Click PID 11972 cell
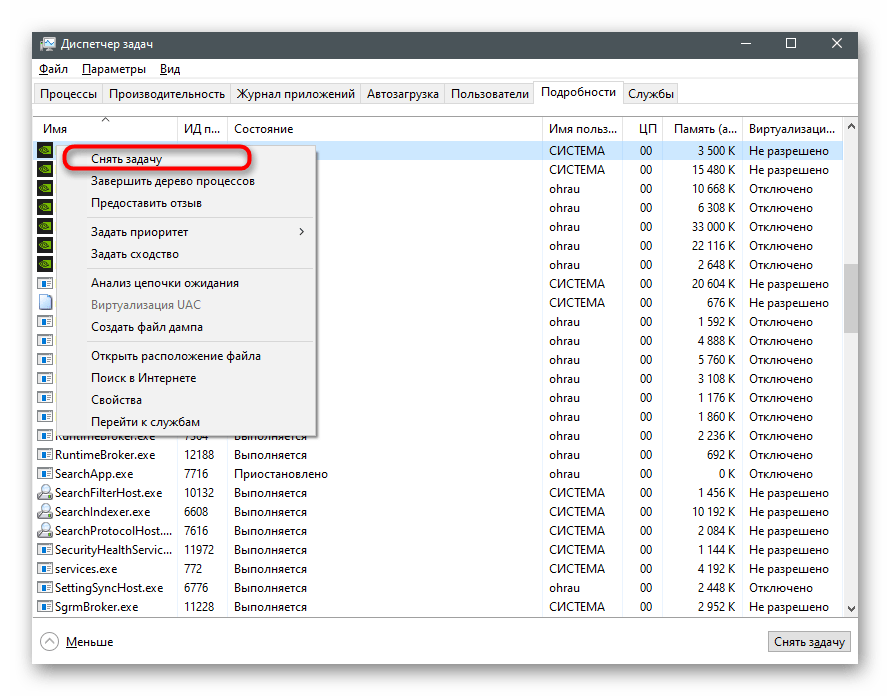 [x=199, y=550]
